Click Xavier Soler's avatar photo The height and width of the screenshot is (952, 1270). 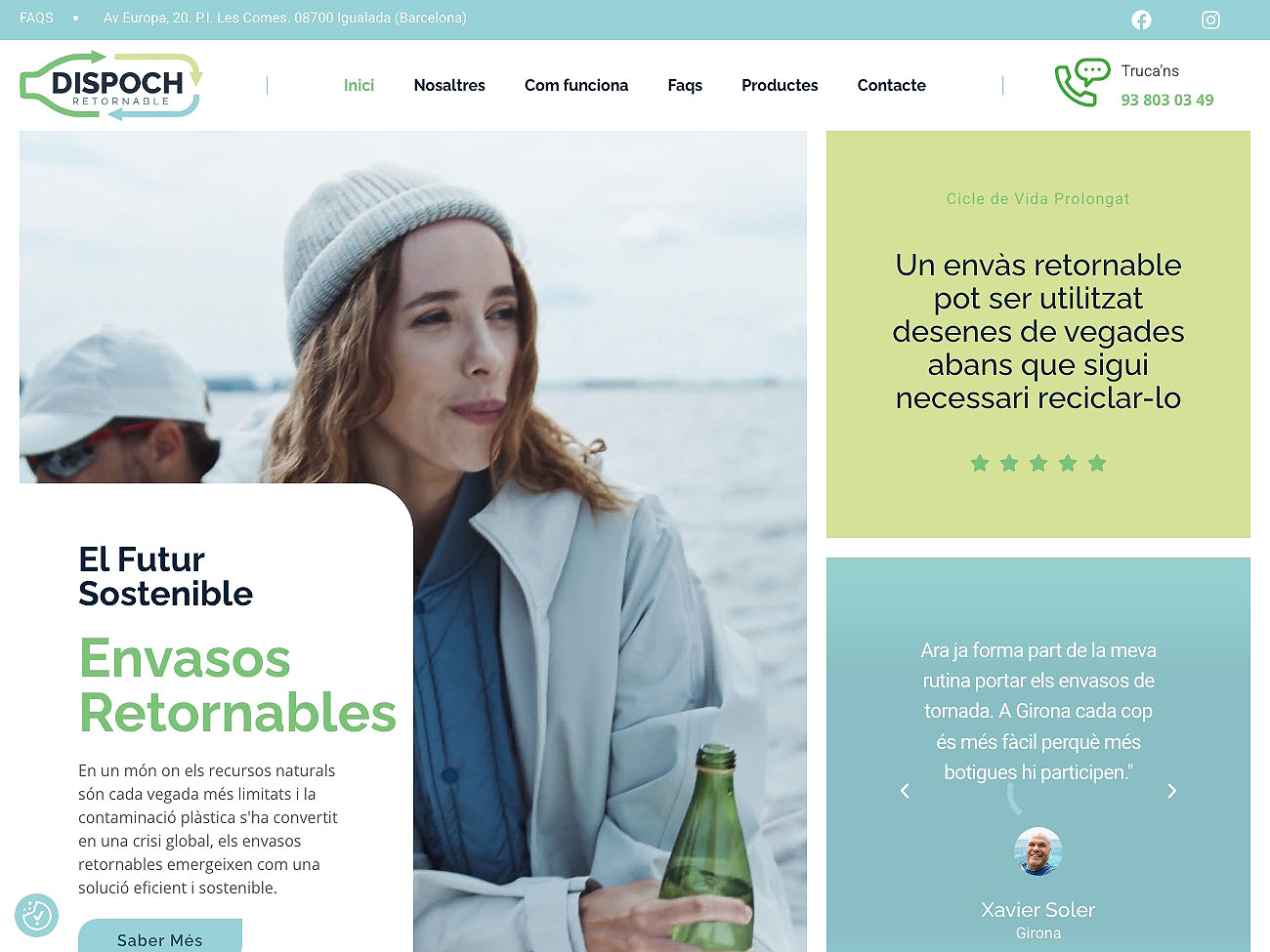pos(1037,851)
